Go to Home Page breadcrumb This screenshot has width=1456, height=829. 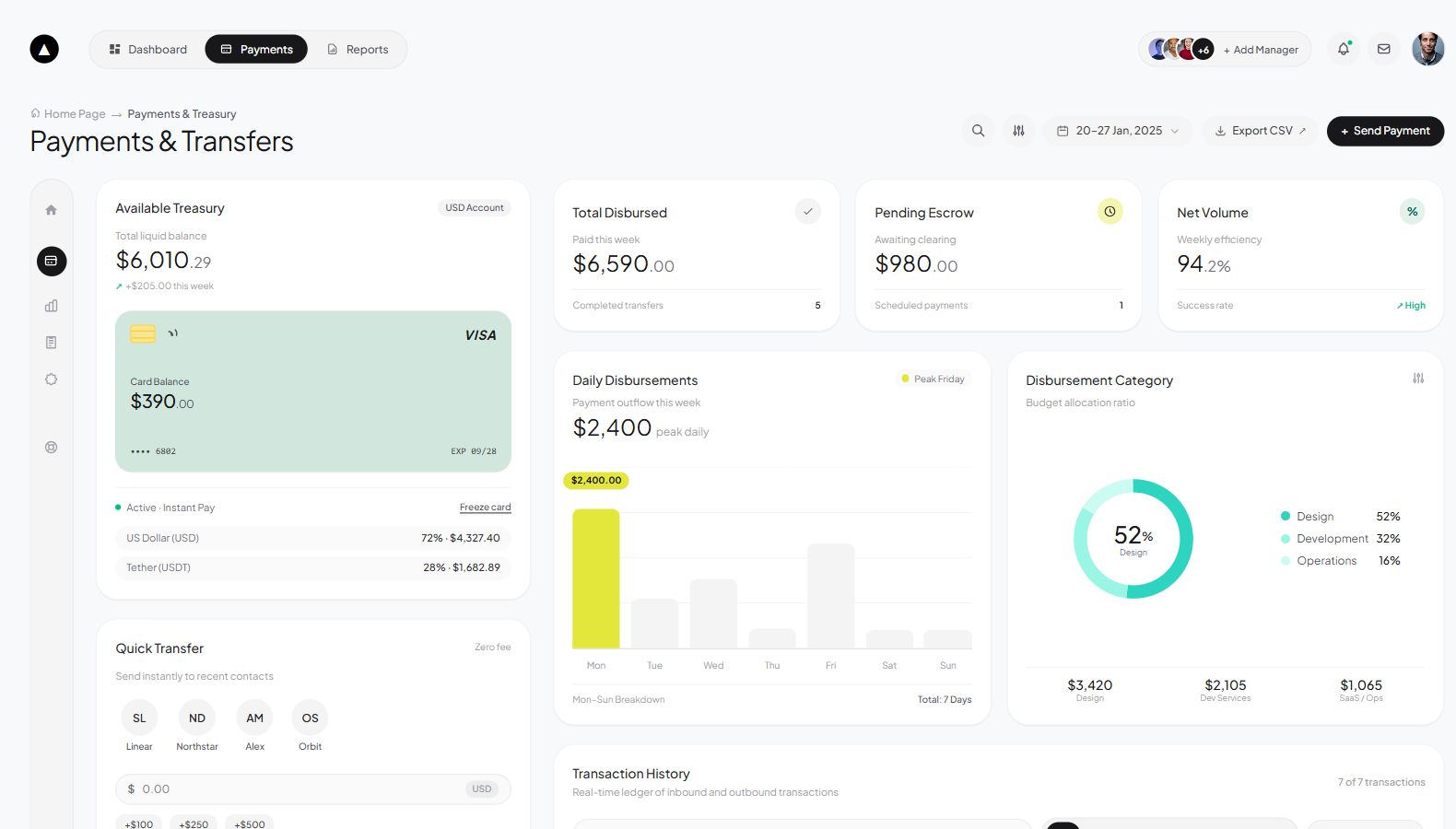click(x=68, y=114)
